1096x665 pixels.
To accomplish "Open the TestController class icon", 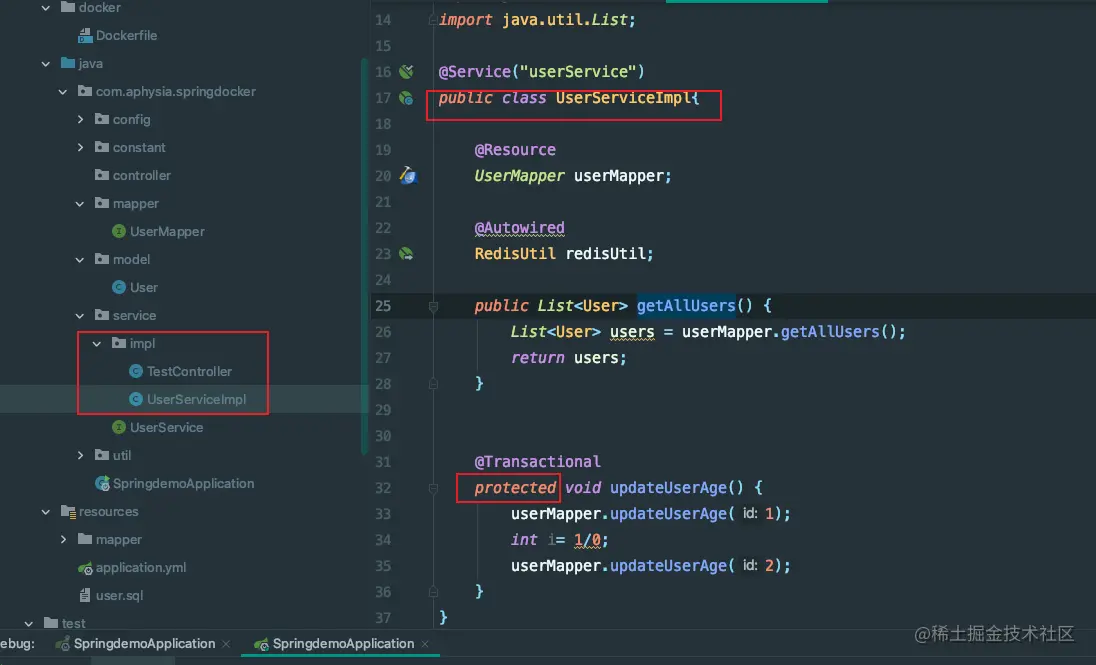I will [x=136, y=371].
